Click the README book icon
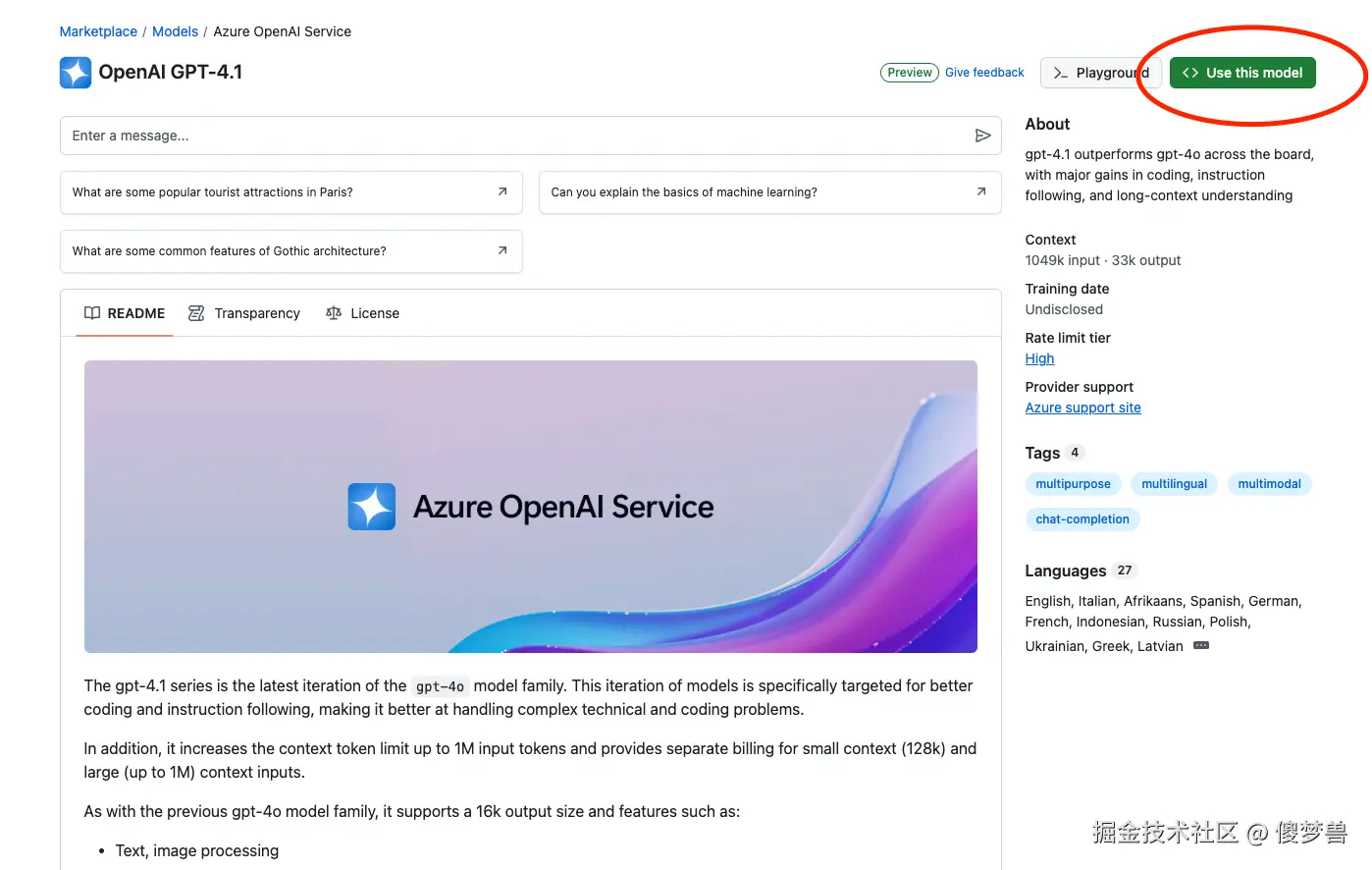This screenshot has height=870, width=1372. [x=92, y=313]
